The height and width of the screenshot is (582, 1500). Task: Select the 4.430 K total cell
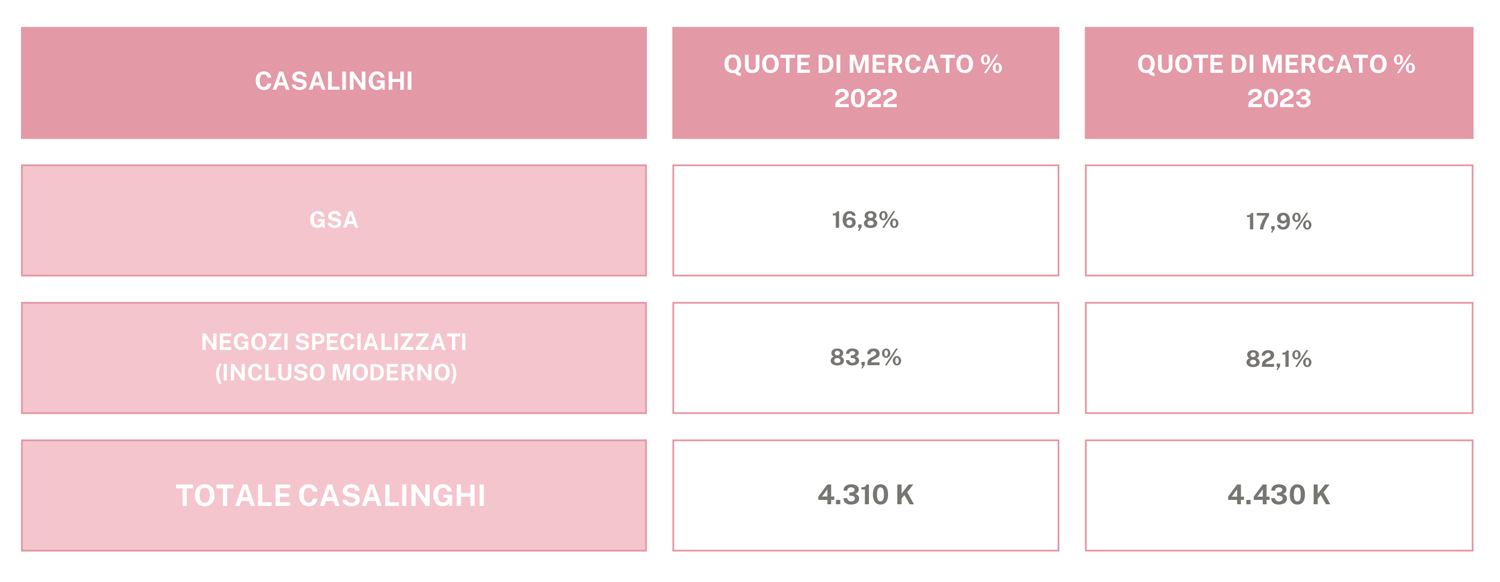[x=1279, y=495]
